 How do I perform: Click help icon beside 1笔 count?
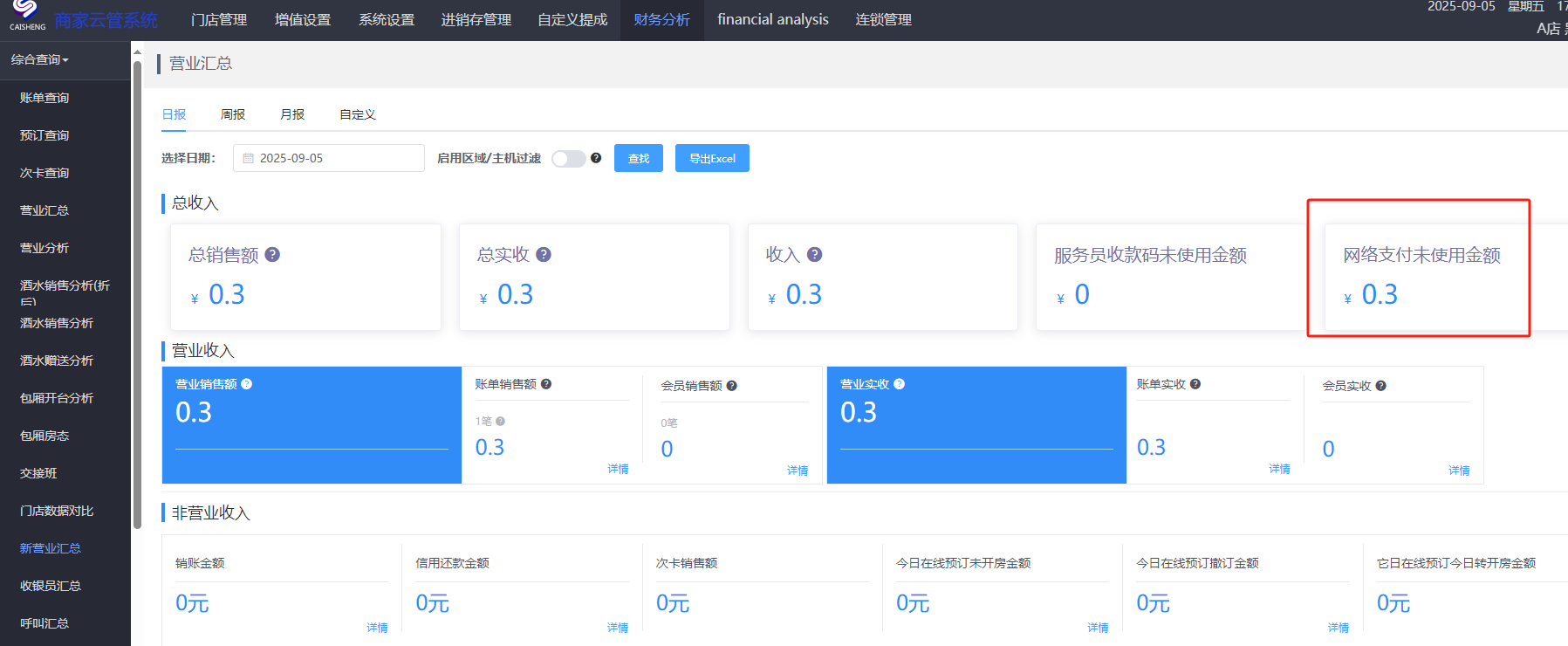(501, 422)
